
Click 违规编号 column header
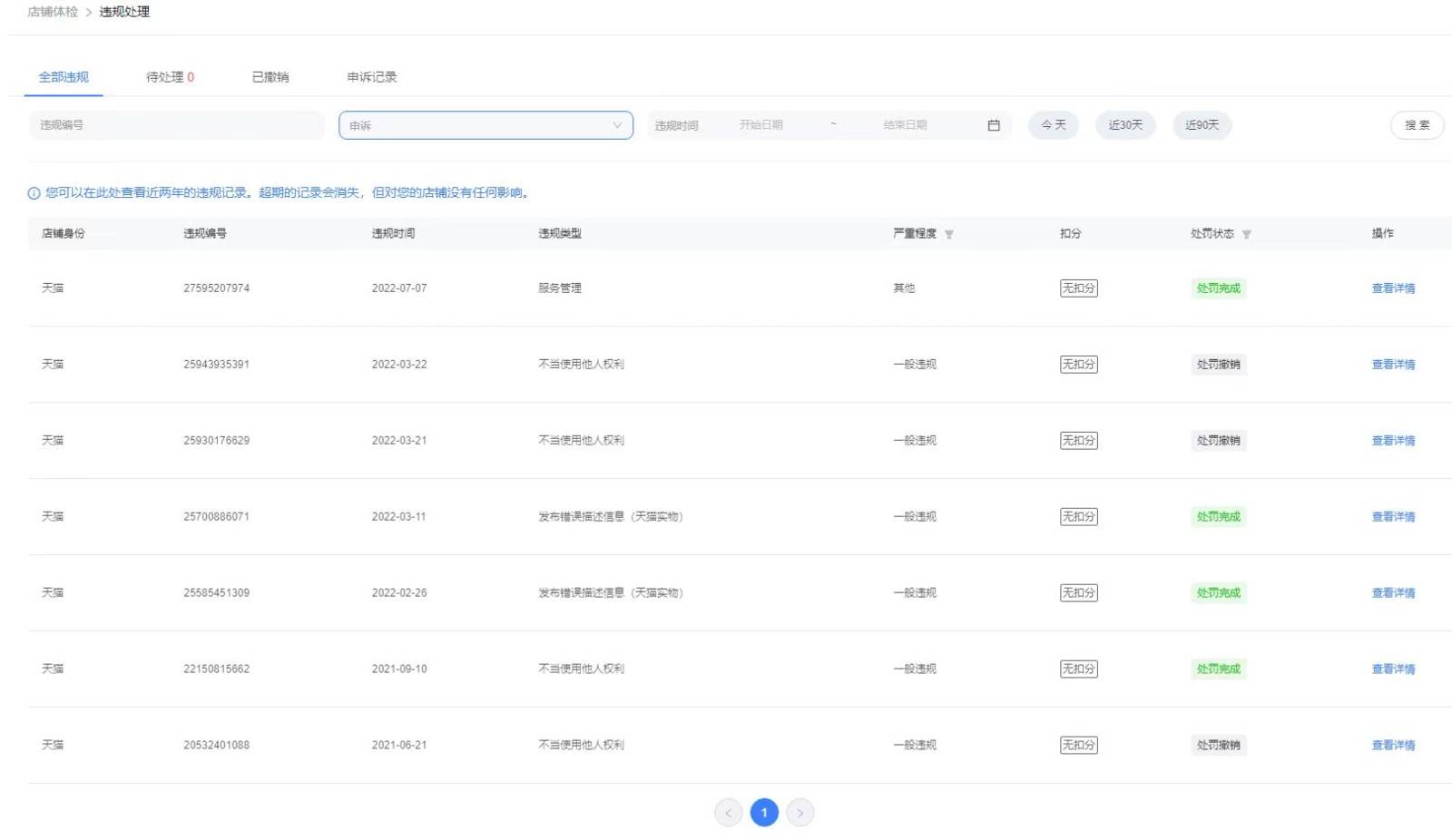pyautogui.click(x=205, y=234)
